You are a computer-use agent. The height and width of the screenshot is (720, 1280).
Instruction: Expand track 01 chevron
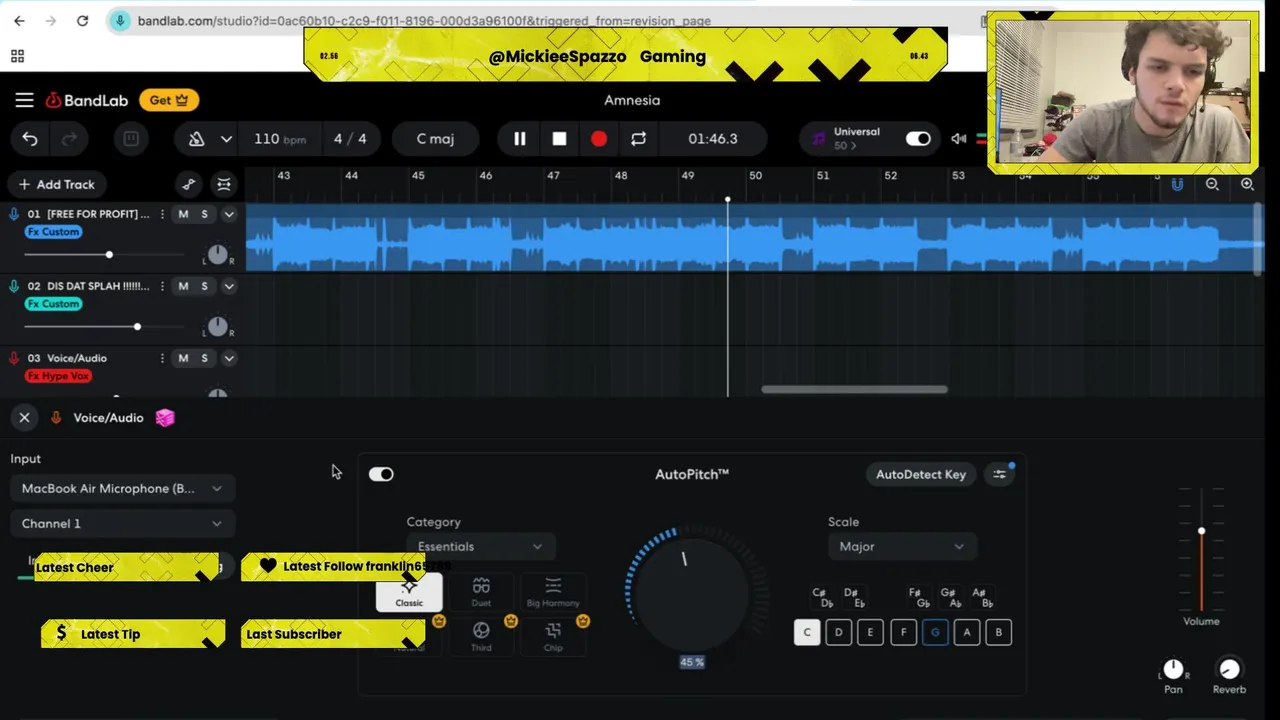point(229,214)
